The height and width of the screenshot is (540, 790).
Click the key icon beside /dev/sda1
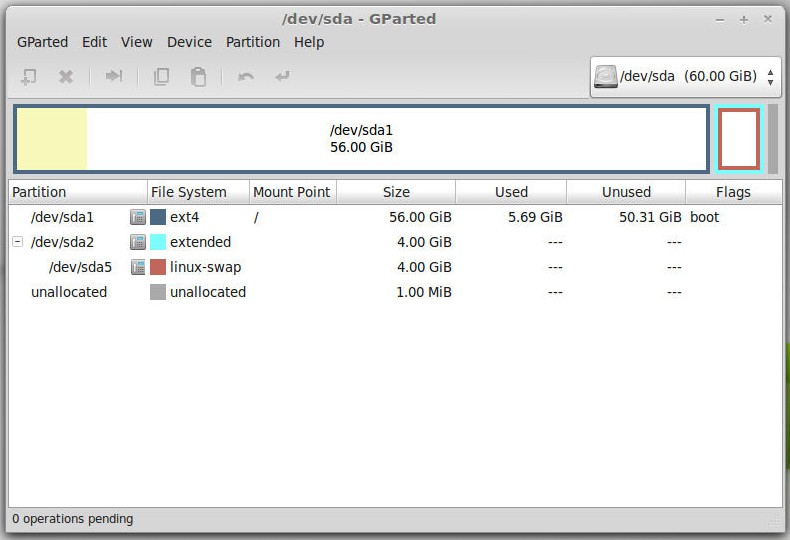click(x=138, y=217)
